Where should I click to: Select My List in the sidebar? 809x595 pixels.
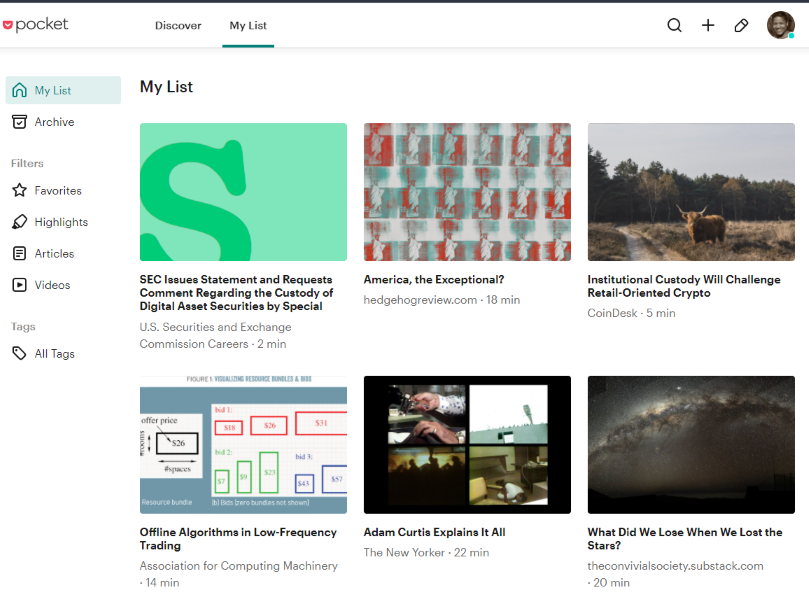[x=53, y=90]
